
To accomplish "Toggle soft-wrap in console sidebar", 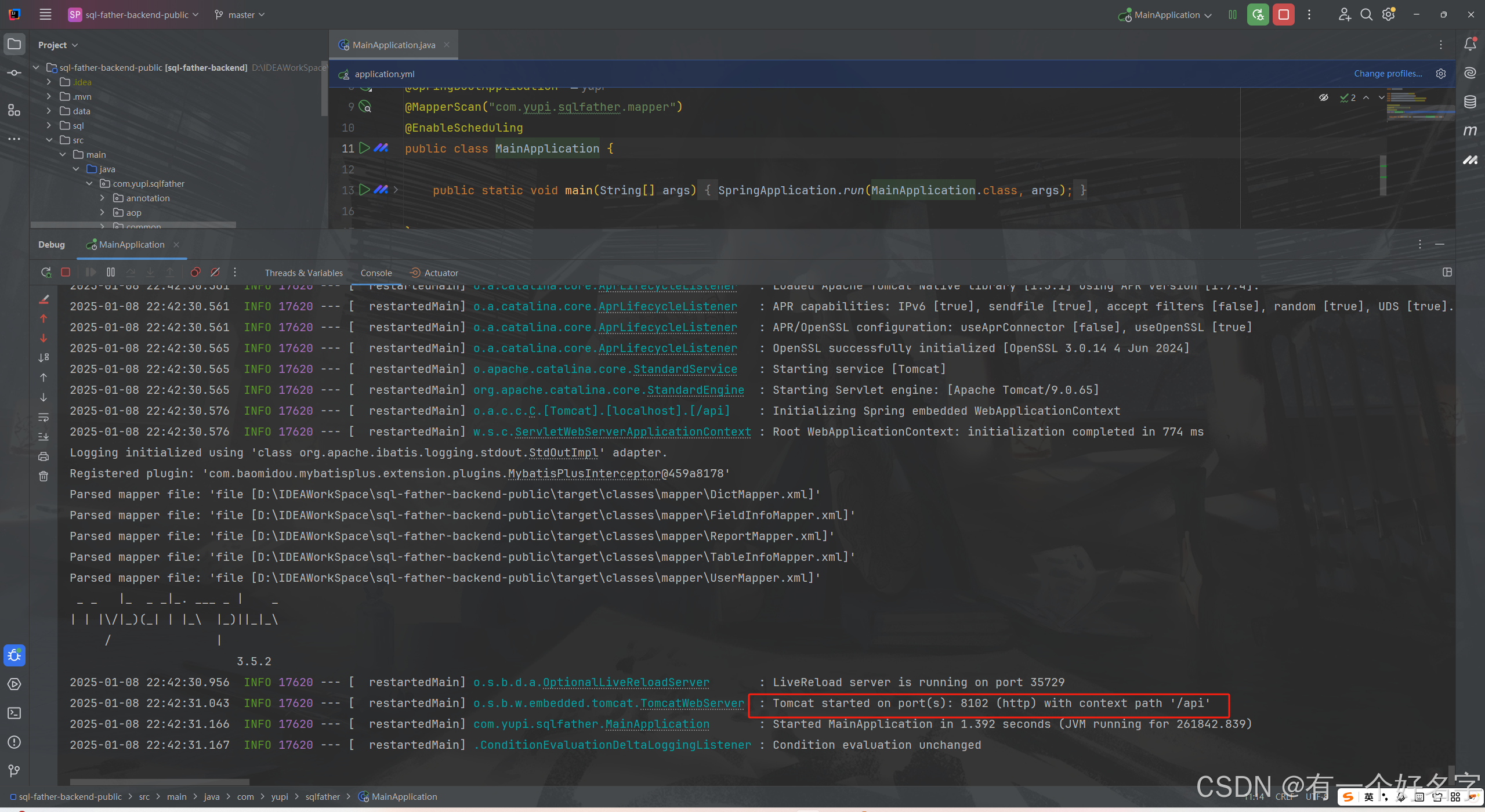I will click(44, 417).
